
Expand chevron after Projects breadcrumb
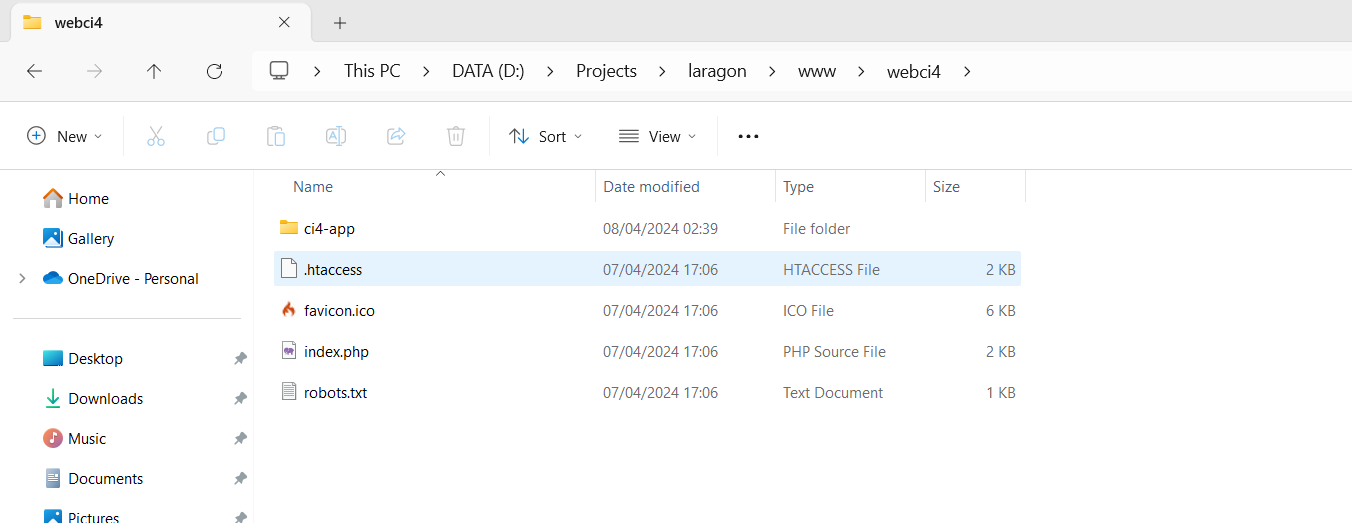662,71
